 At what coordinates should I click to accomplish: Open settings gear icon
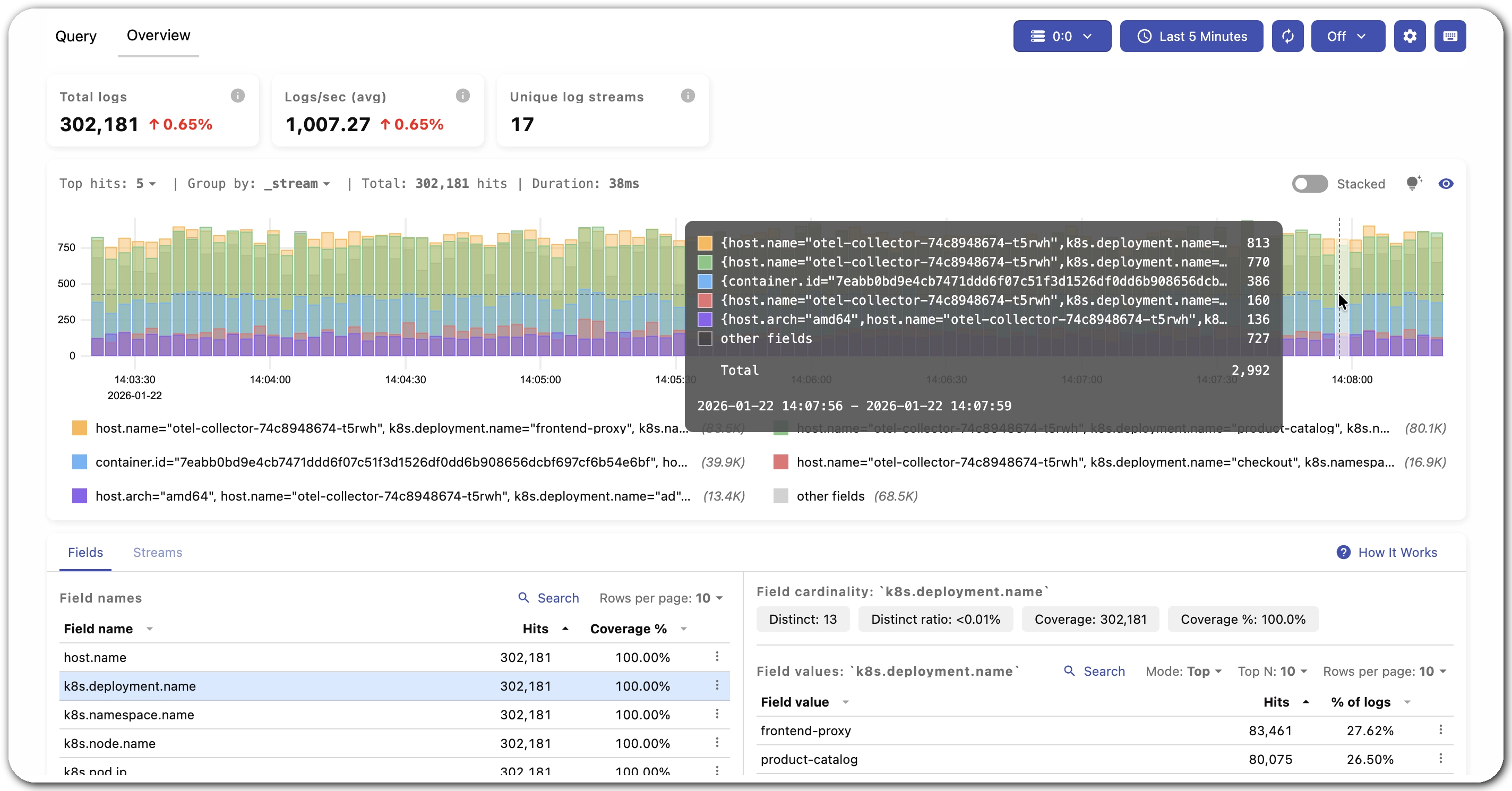tap(1410, 37)
